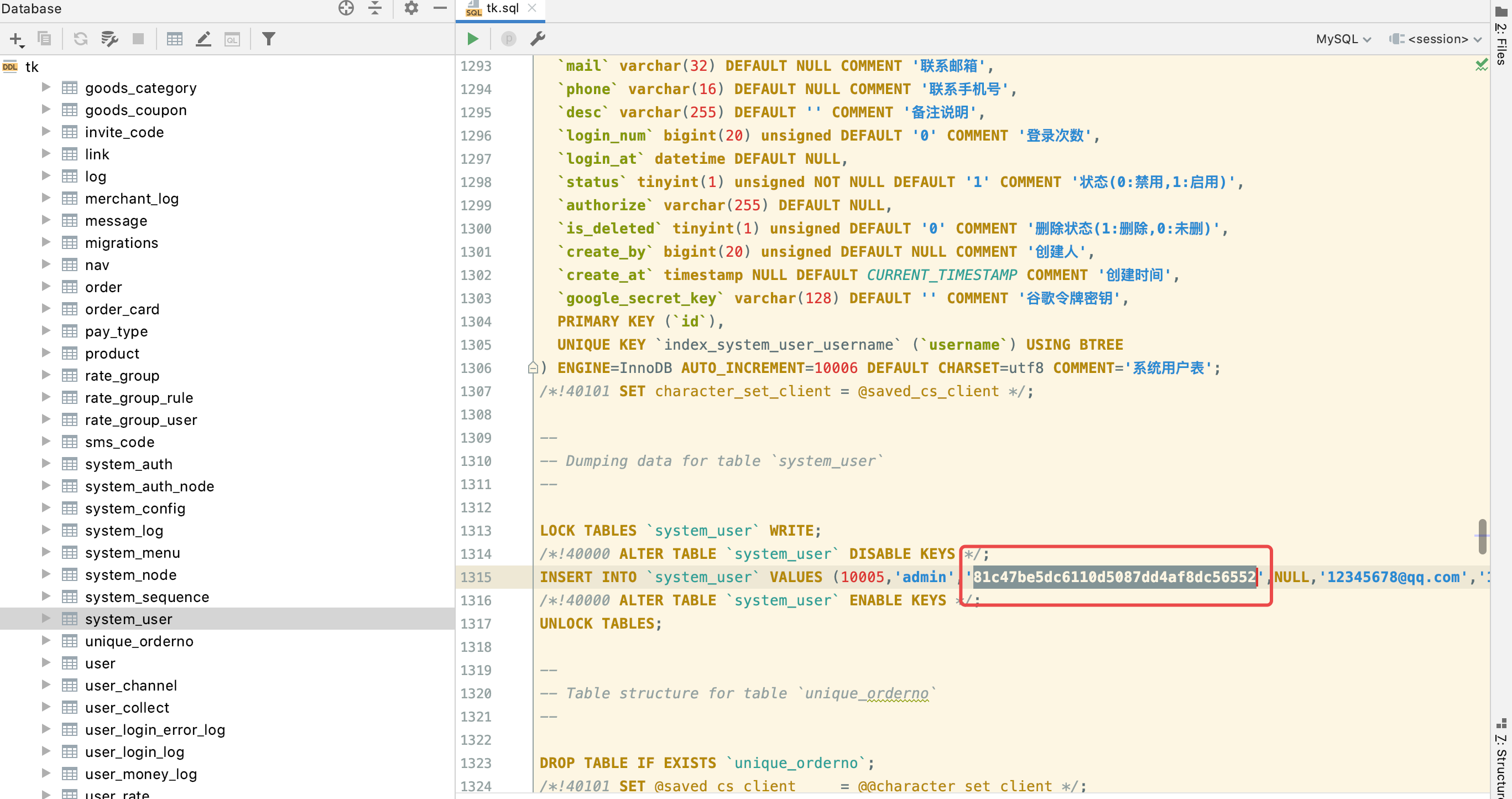Select the pay_type table
Screen dimensions: 1512x799
pyautogui.click(x=116, y=331)
